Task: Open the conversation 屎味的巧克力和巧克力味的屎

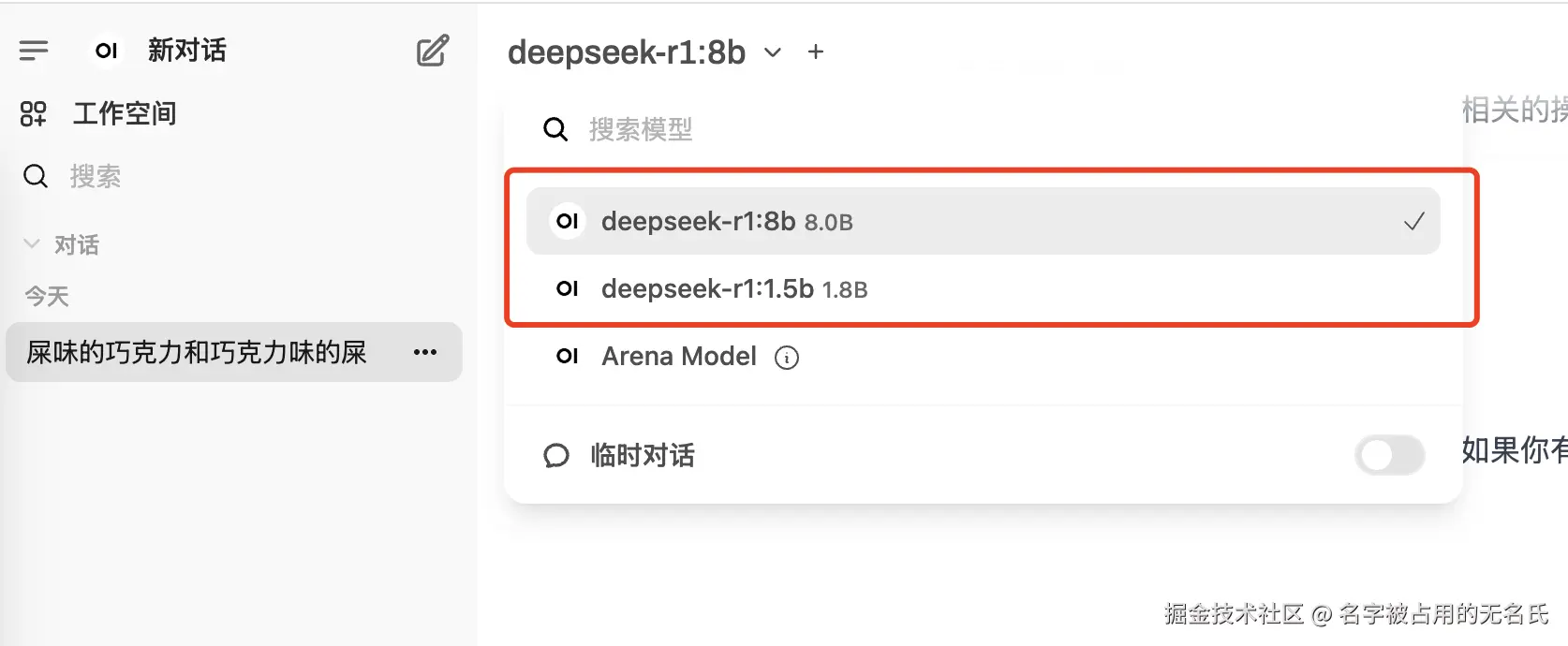Action: (x=197, y=352)
